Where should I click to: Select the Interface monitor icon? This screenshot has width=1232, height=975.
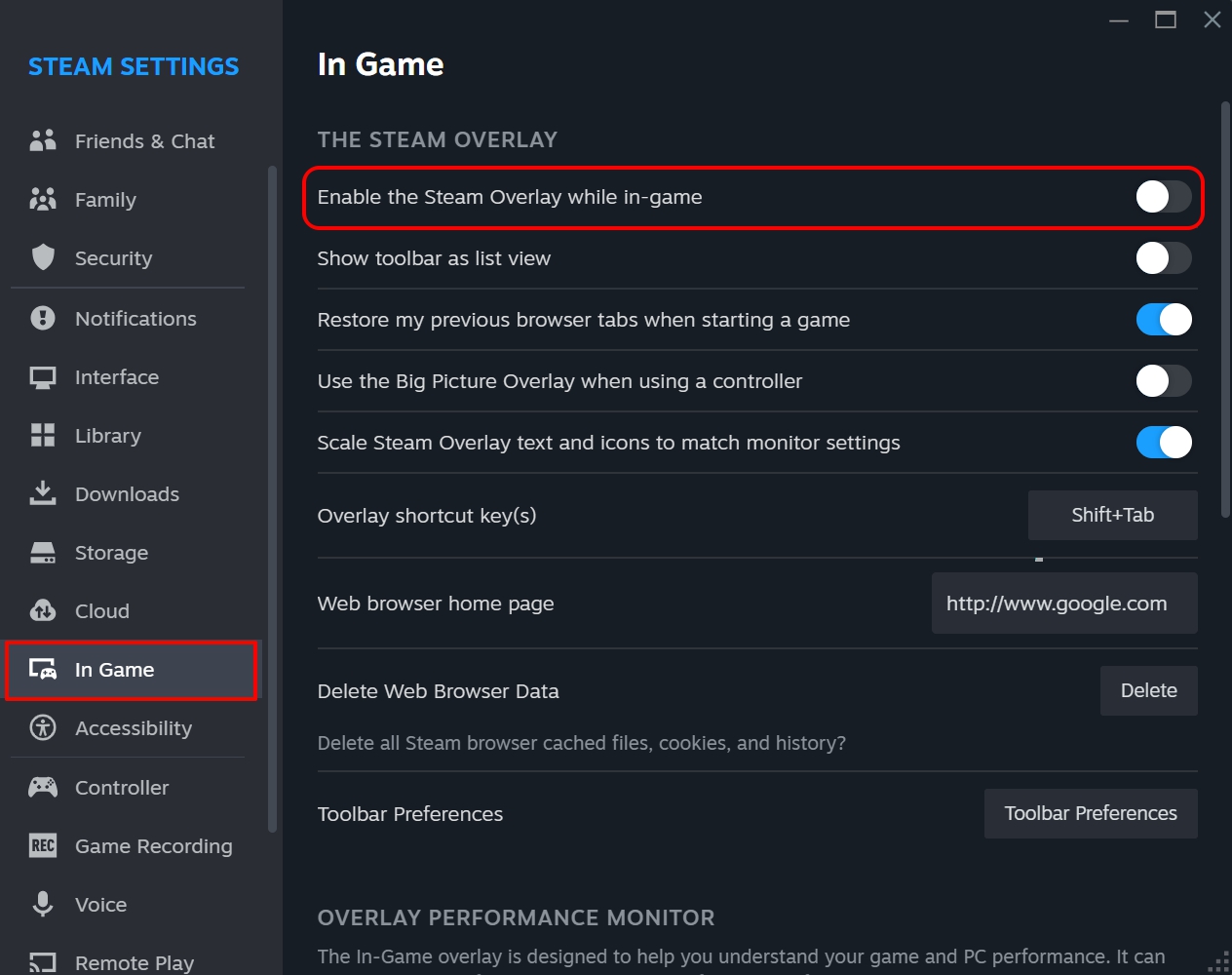click(x=43, y=376)
